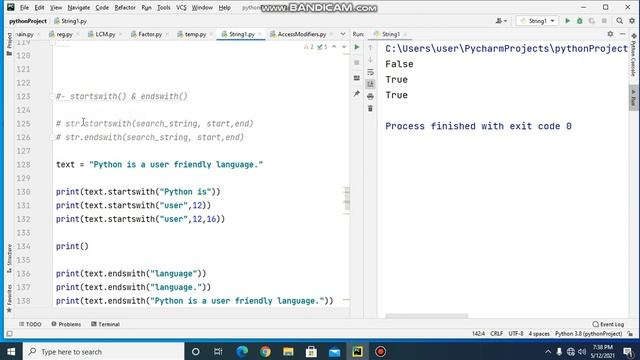Start debugging with the green bug icon
The height and width of the screenshot is (360, 640).
pos(579,21)
